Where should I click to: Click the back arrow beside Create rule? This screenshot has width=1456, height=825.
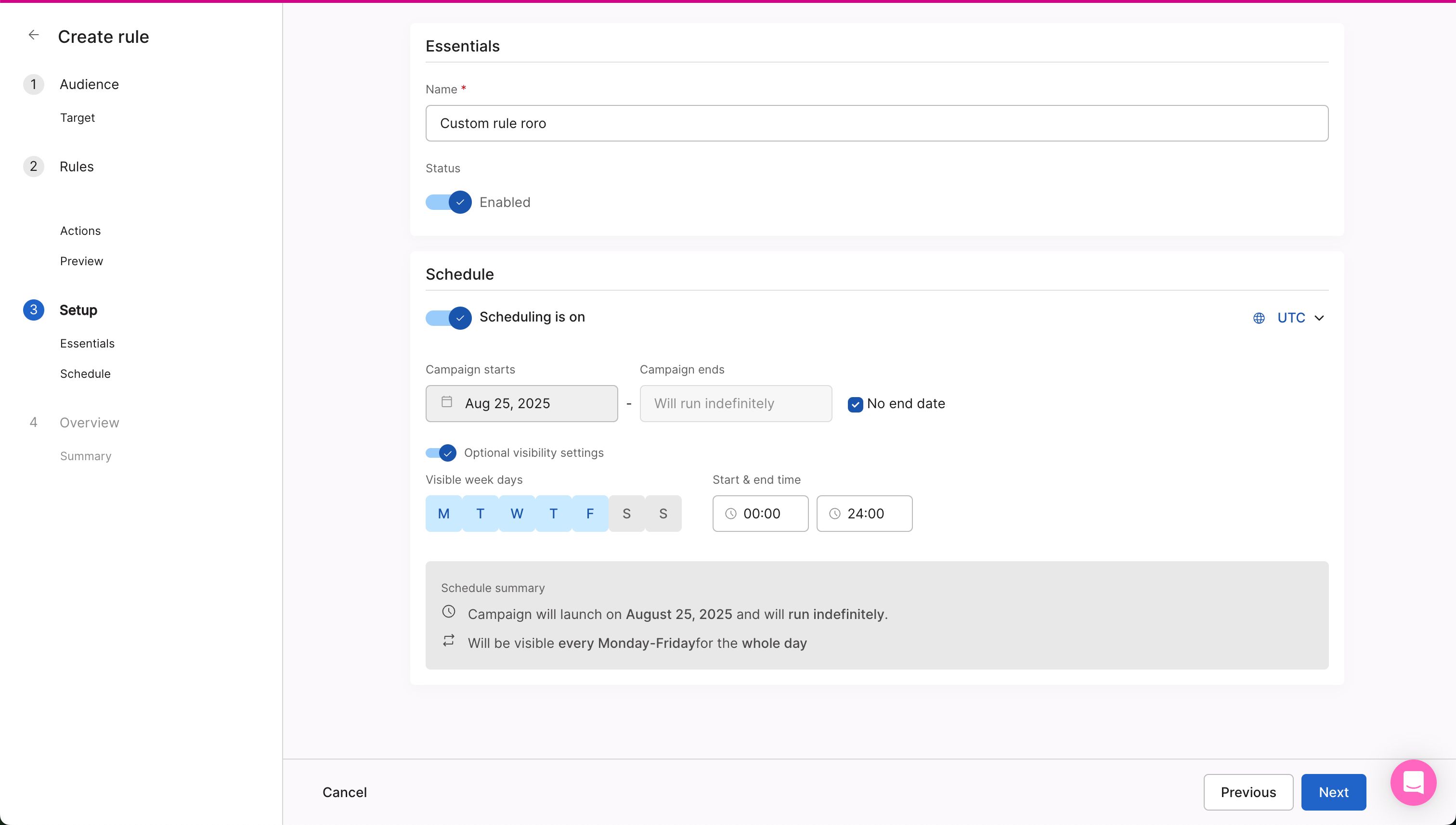click(33, 35)
